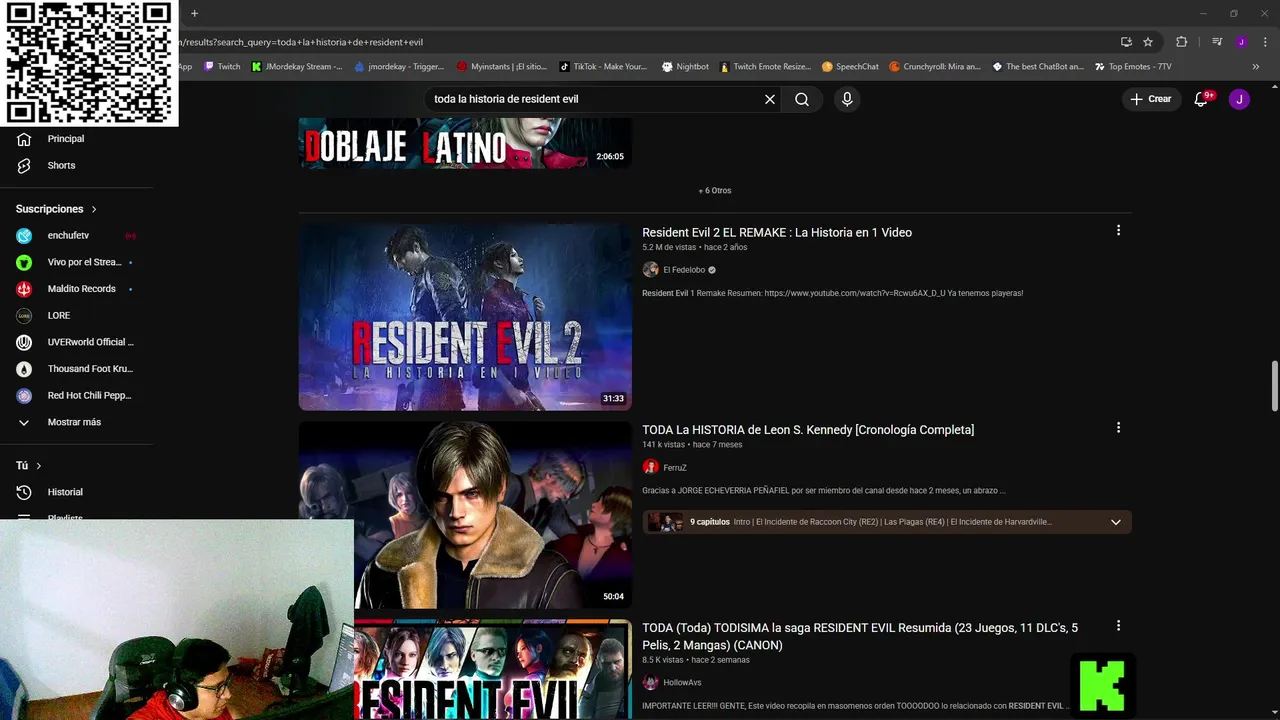Open YouTube notifications bell
This screenshot has height=720, width=1280.
tap(1202, 99)
